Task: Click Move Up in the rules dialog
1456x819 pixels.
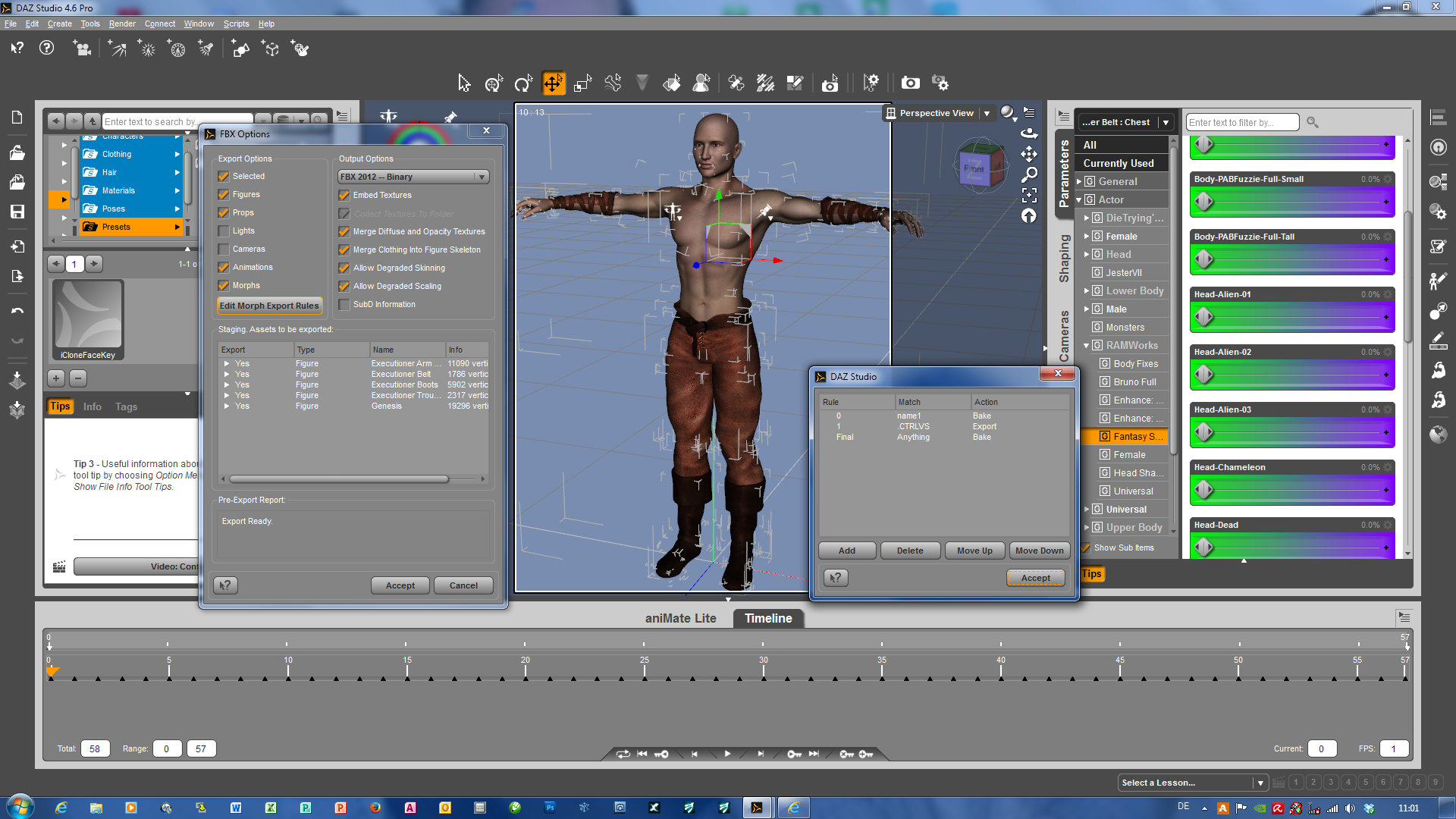Action: click(974, 551)
